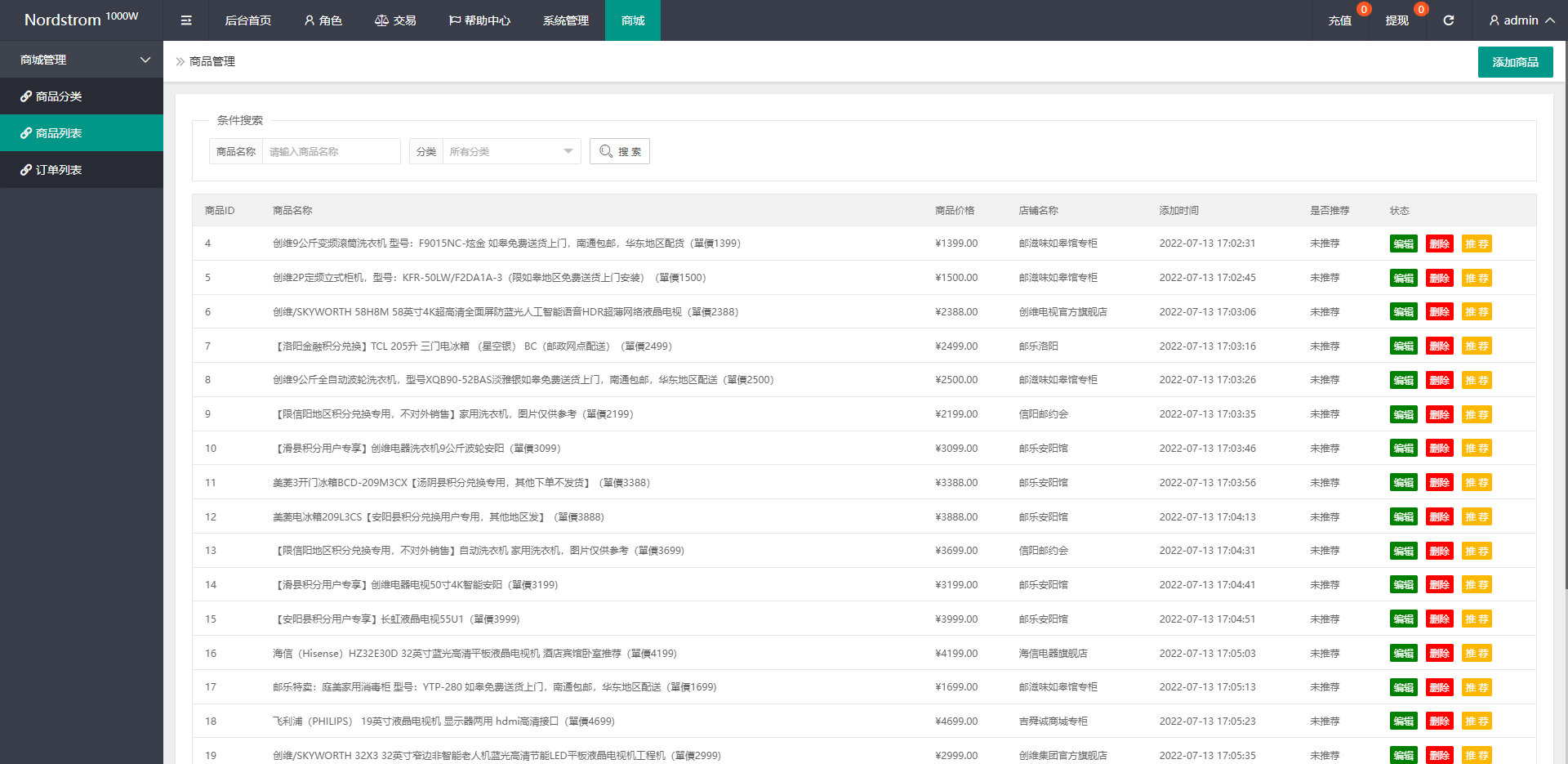
Task: Click the 添加商品 button
Action: point(1515,62)
